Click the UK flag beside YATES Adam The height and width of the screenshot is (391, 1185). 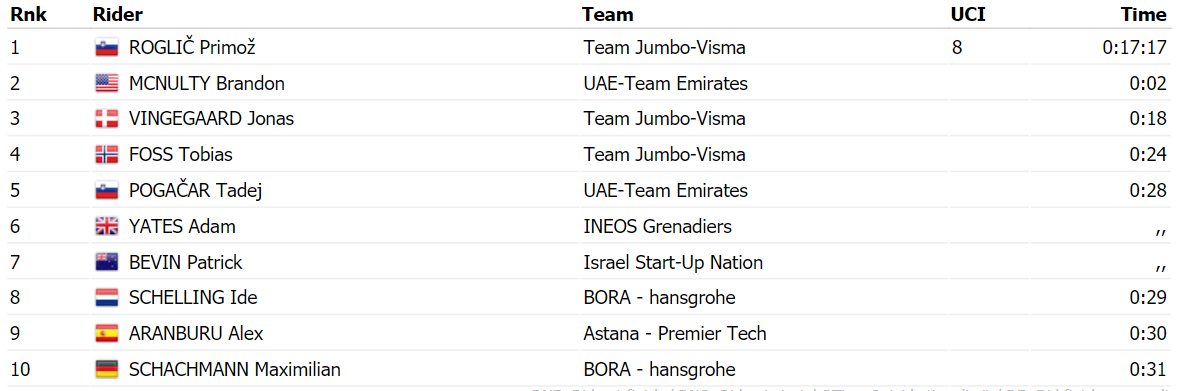(107, 227)
